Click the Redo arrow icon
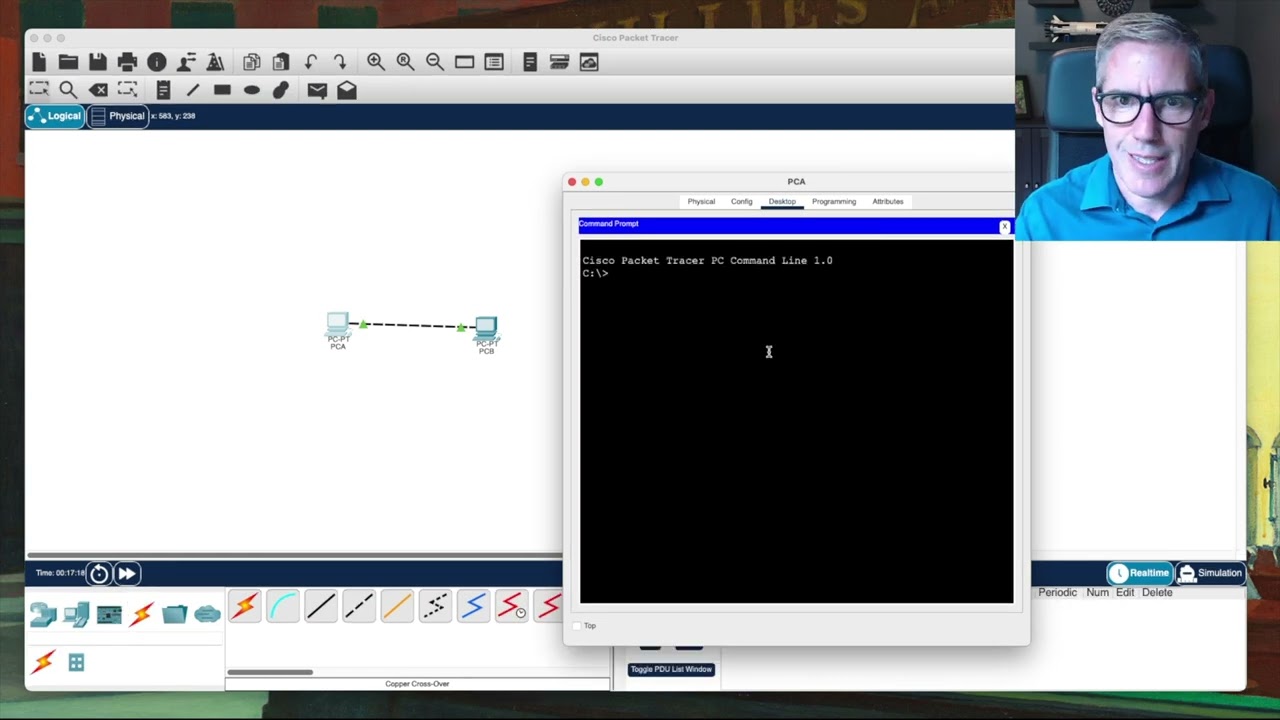Image resolution: width=1280 pixels, height=720 pixels. [x=340, y=62]
